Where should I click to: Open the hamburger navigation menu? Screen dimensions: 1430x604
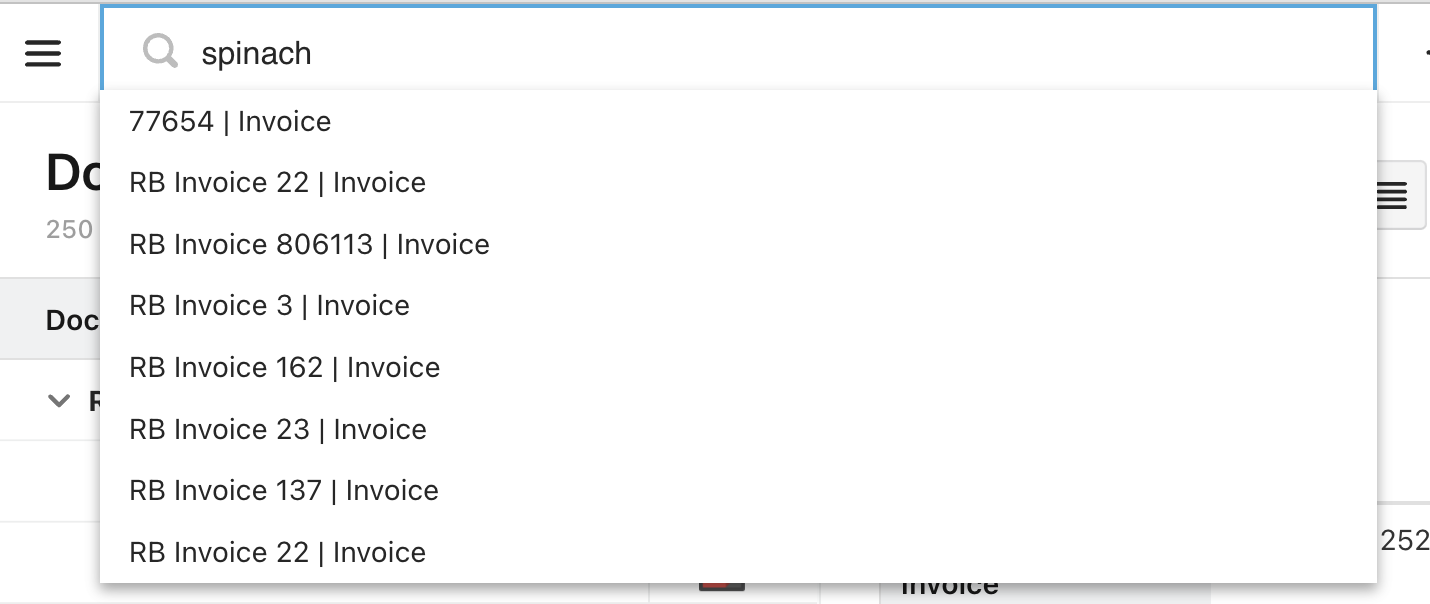click(43, 53)
